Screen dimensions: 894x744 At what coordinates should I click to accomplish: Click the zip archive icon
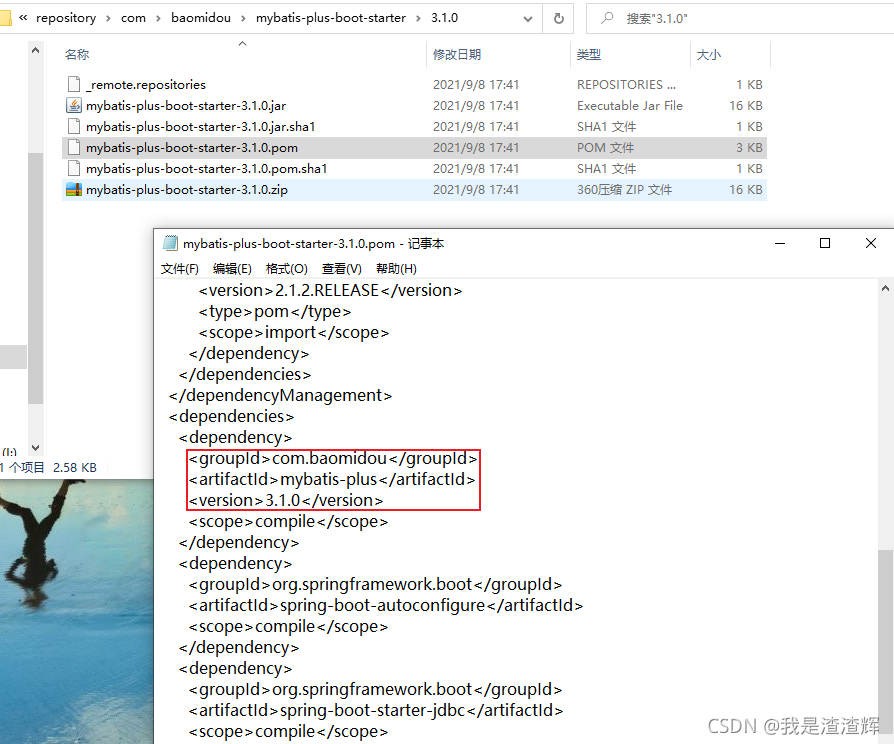point(74,190)
